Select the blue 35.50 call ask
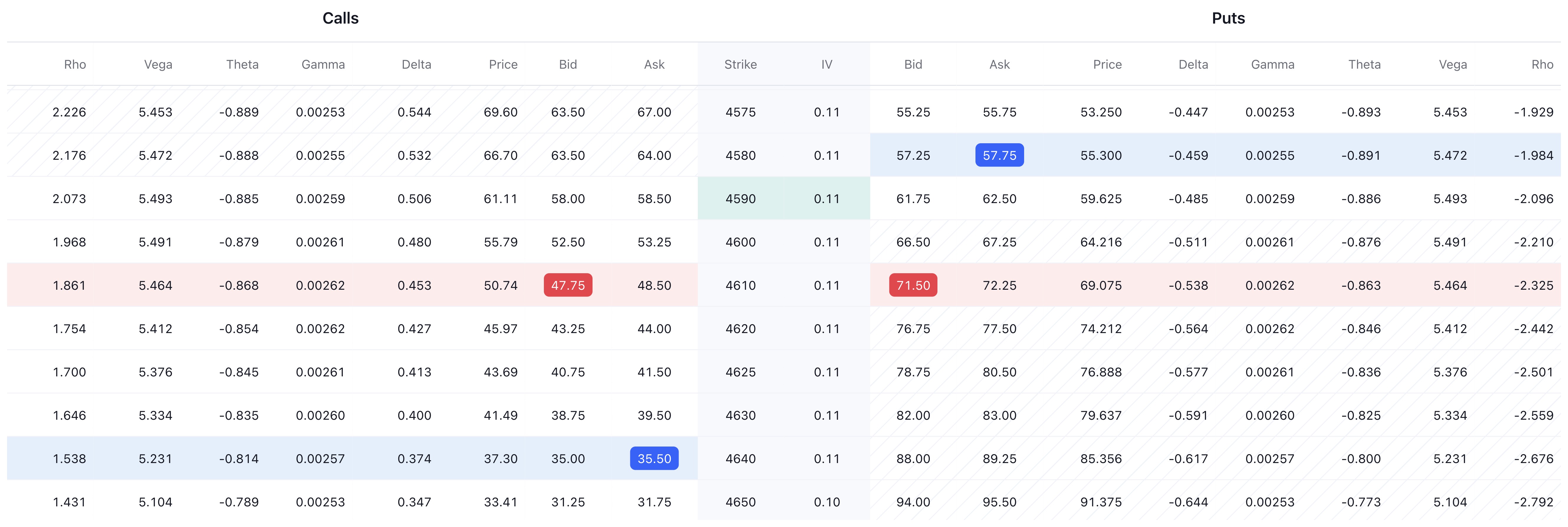Image resolution: width=1568 pixels, height=527 pixels. pos(654,459)
